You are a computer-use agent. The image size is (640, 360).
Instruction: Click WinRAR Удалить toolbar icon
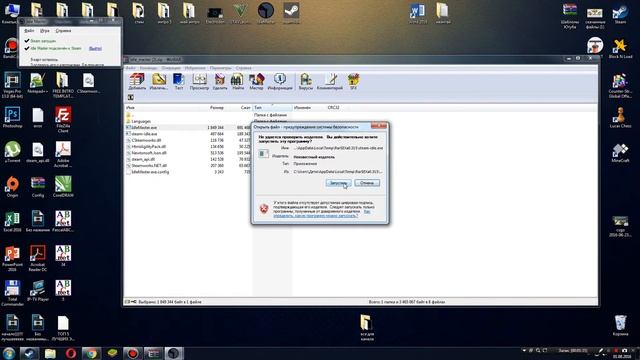click(x=220, y=82)
